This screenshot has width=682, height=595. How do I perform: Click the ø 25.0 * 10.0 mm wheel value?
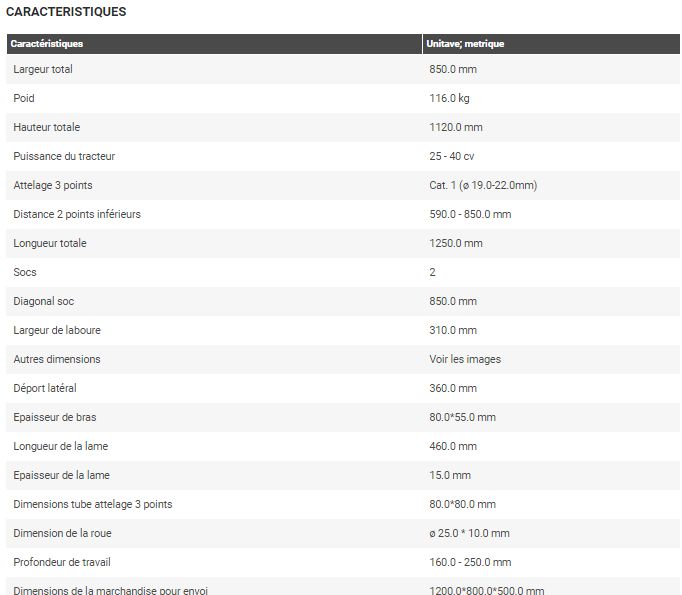(x=469, y=533)
